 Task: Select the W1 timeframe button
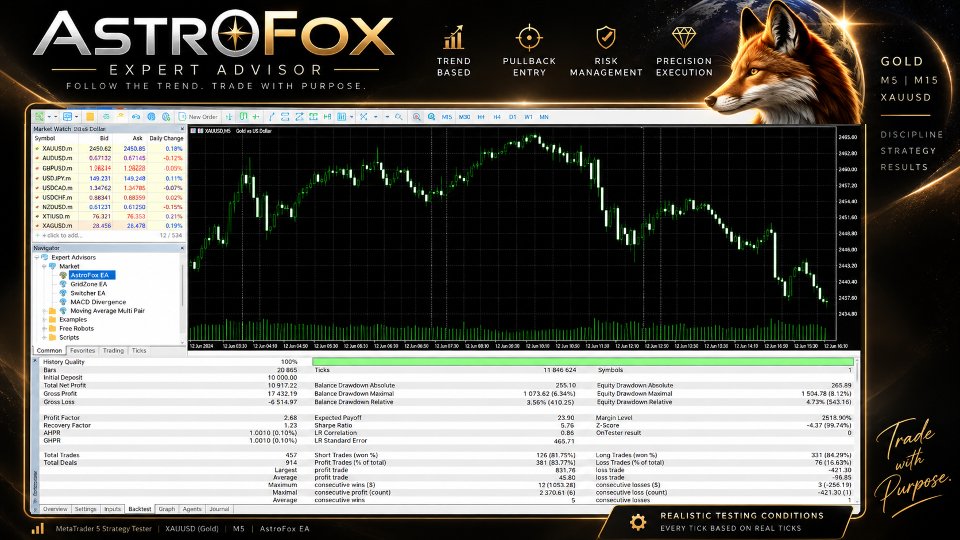click(528, 116)
